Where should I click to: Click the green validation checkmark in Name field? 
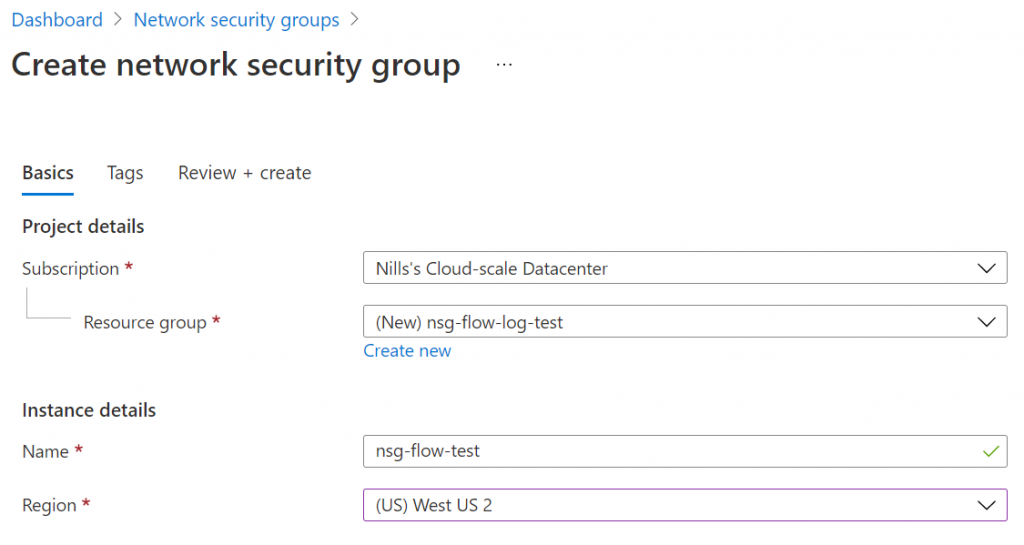[x=990, y=451]
